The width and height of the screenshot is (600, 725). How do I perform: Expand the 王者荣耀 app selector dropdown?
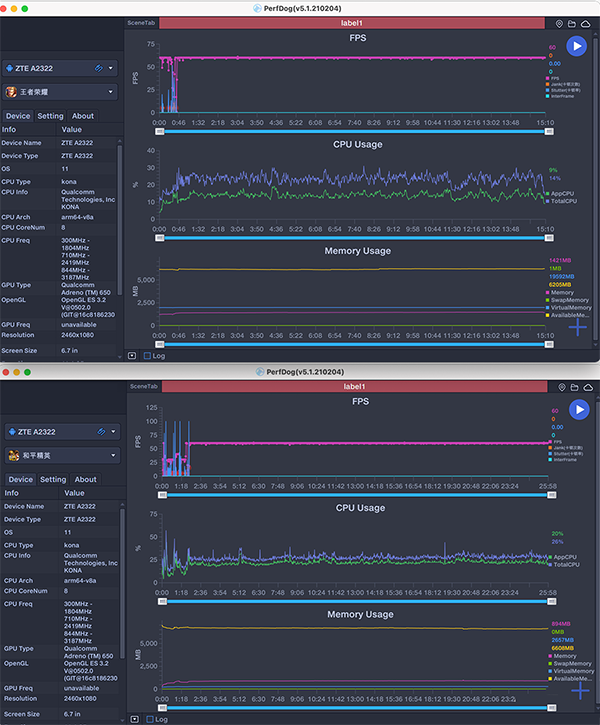point(110,92)
